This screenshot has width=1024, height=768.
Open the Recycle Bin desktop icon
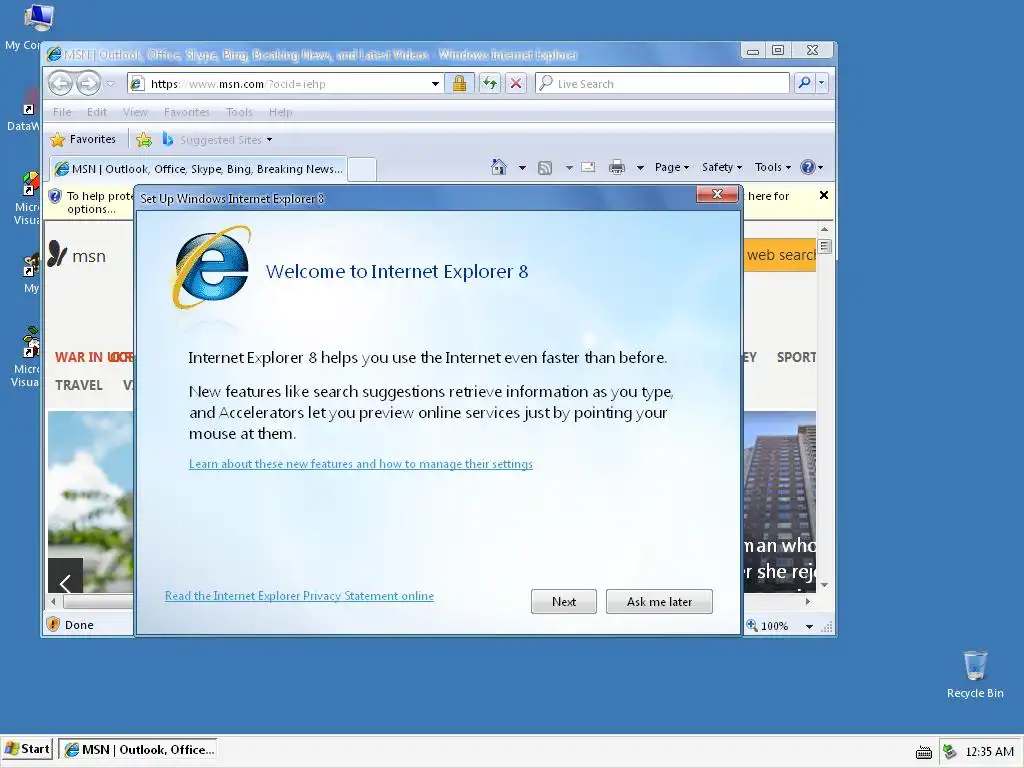[x=975, y=674]
